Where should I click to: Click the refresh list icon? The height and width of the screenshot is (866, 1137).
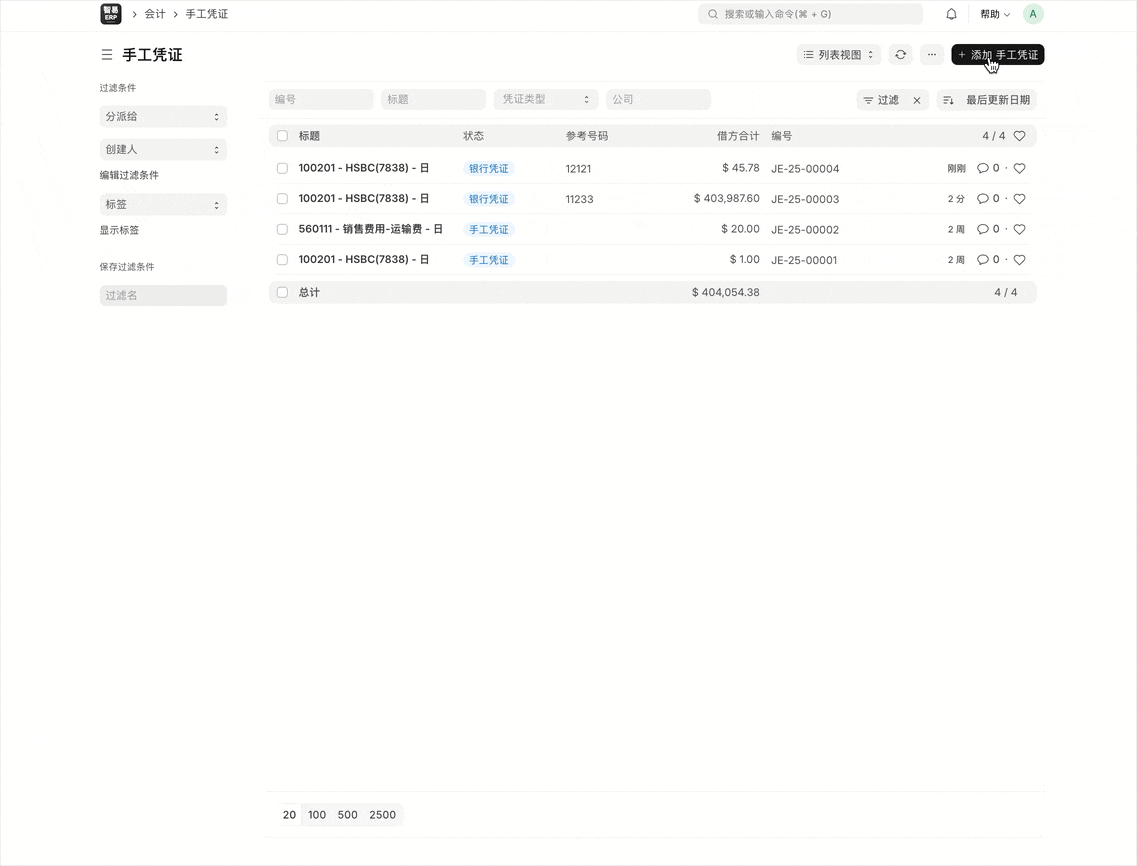[900, 55]
